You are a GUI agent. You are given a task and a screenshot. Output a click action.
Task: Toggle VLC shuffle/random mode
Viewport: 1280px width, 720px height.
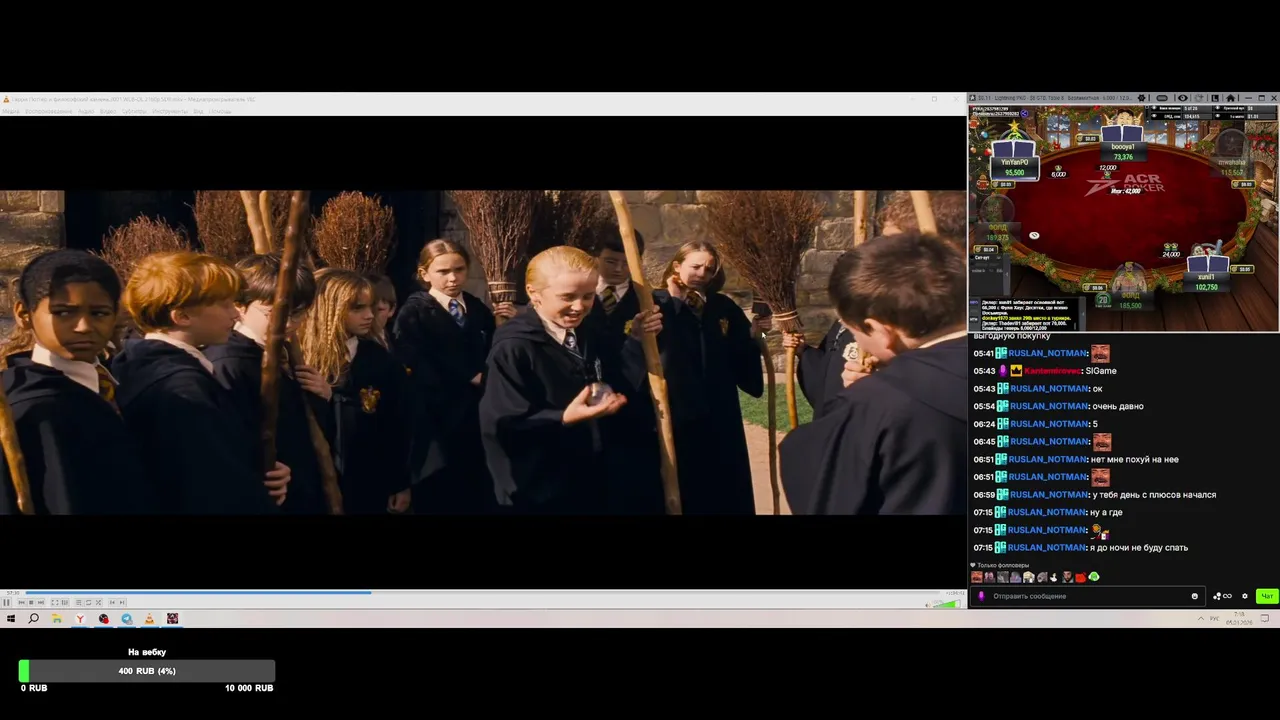[x=98, y=602]
